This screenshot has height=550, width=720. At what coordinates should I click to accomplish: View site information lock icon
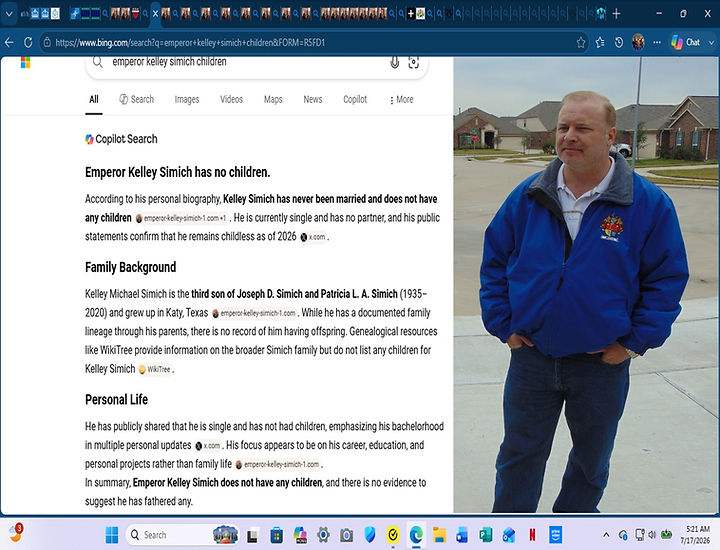[47, 43]
